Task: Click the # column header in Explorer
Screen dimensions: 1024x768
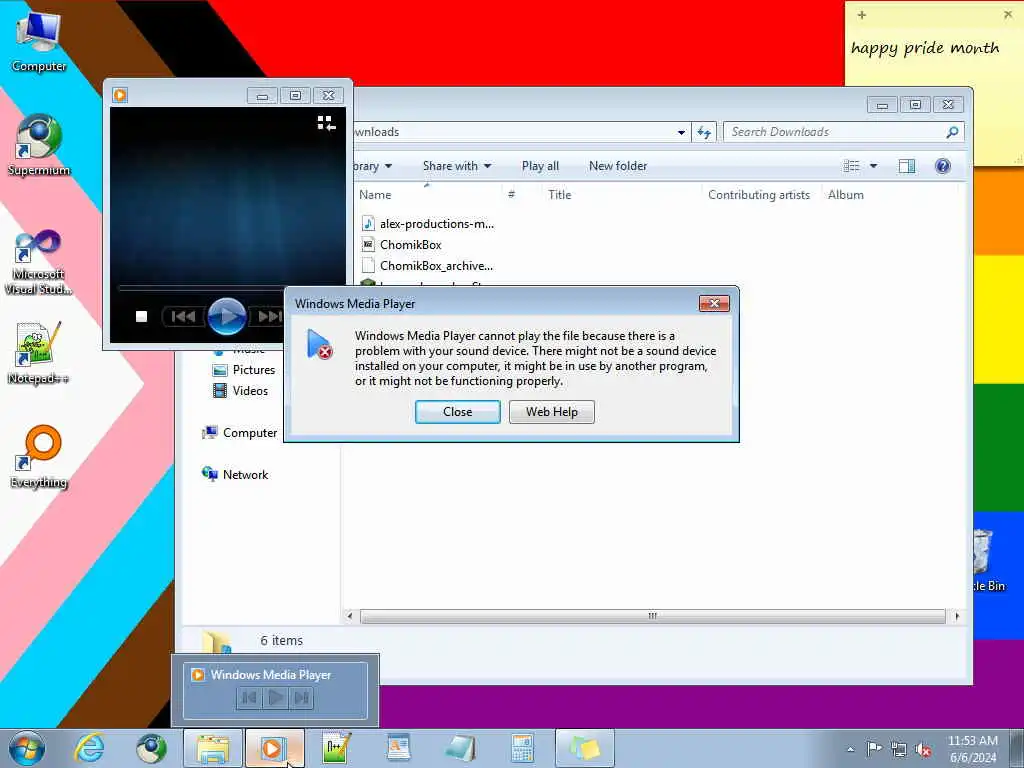Action: 511,195
